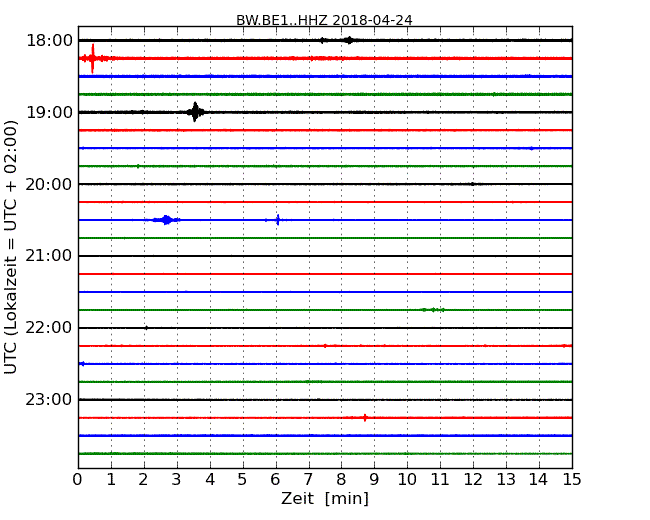The height and width of the screenshot is (520, 650).
Task: Click x-axis tick label 6
Action: point(276,479)
